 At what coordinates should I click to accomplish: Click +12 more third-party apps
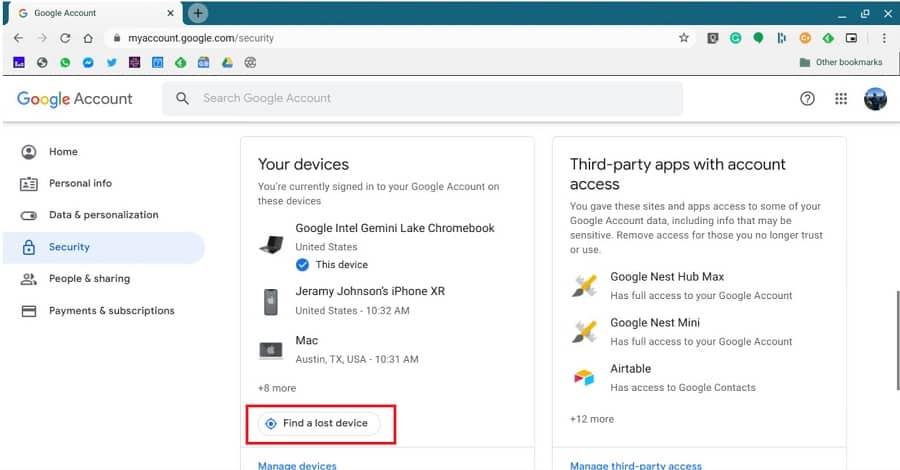pos(592,419)
